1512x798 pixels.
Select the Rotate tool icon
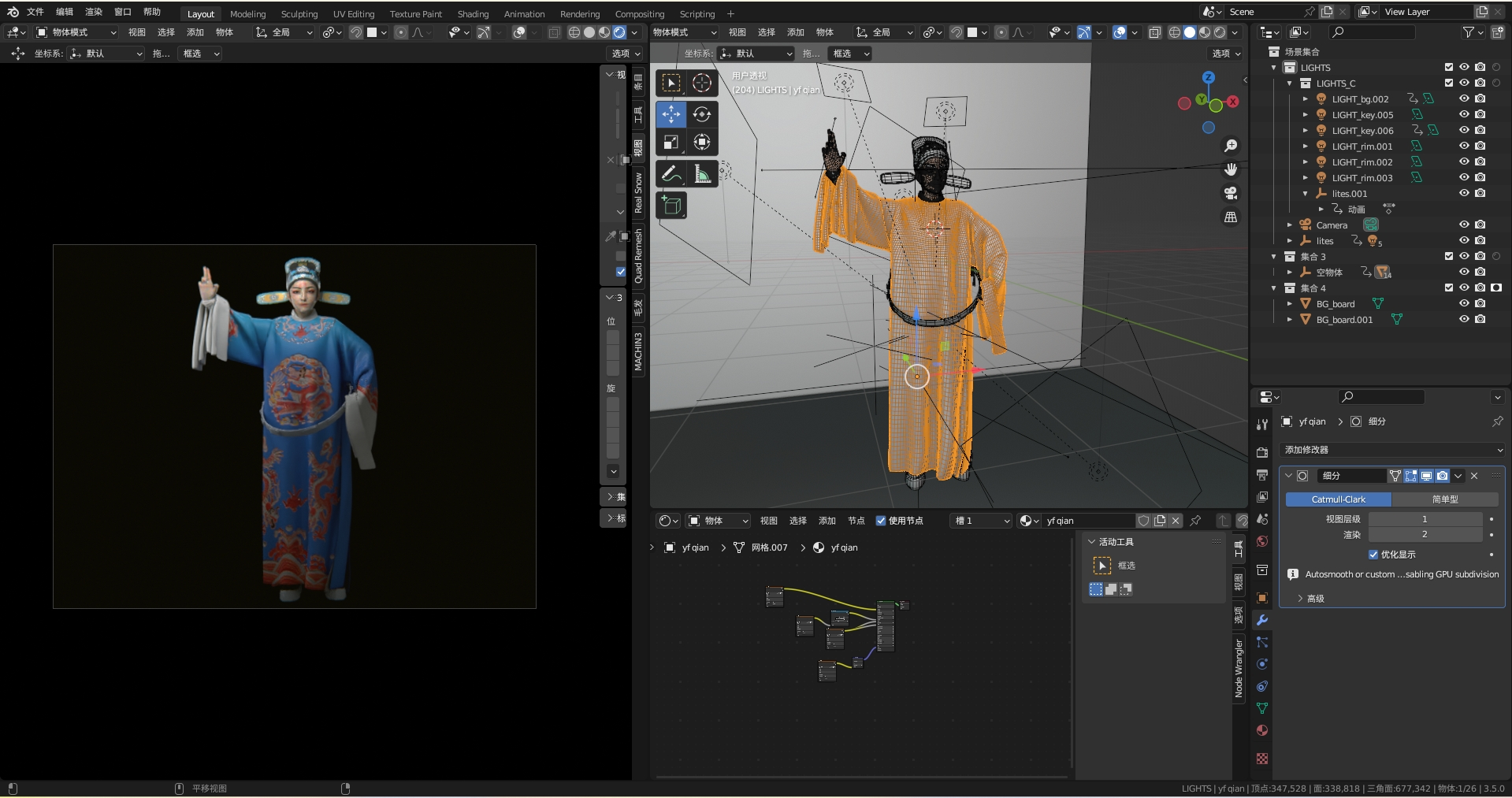click(701, 114)
